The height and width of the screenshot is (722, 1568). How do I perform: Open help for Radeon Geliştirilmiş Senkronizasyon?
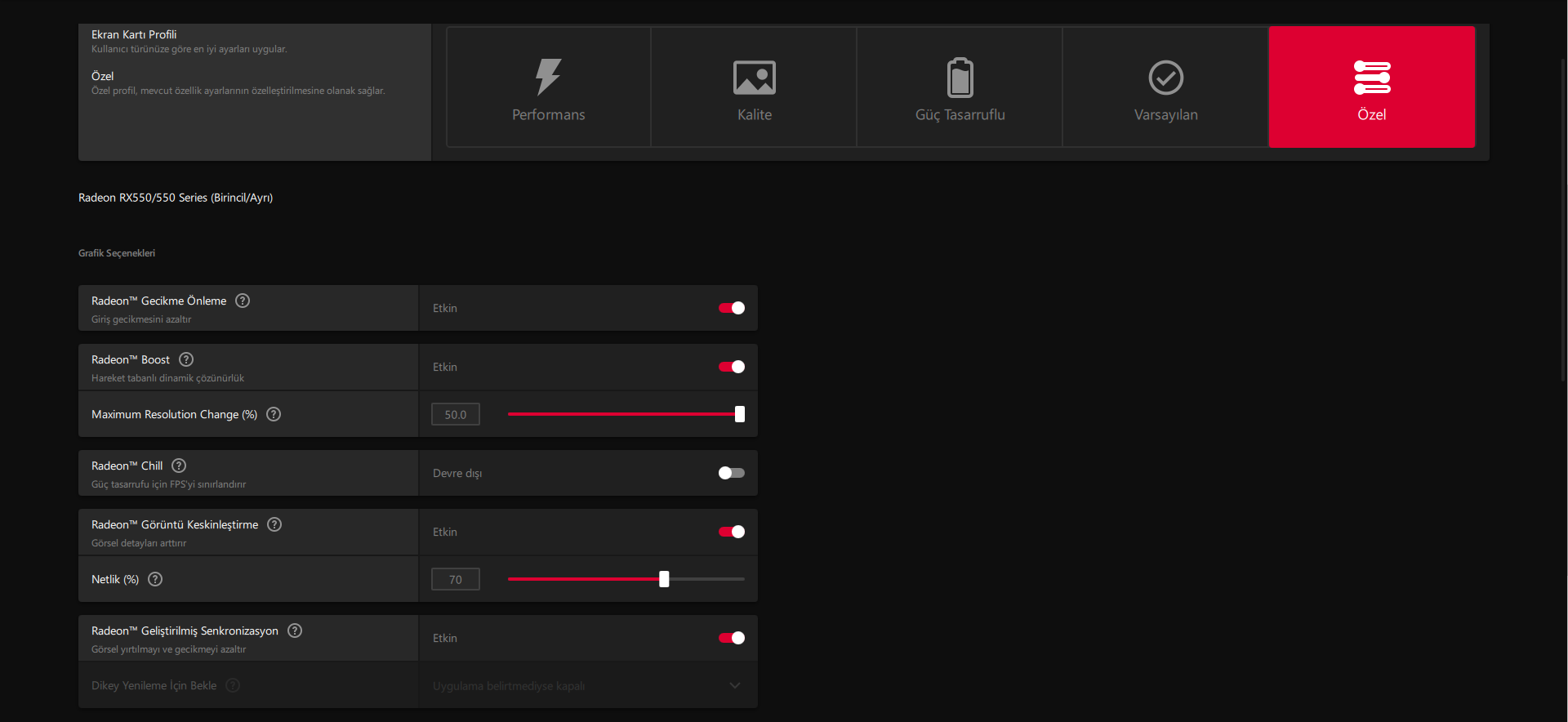(295, 631)
